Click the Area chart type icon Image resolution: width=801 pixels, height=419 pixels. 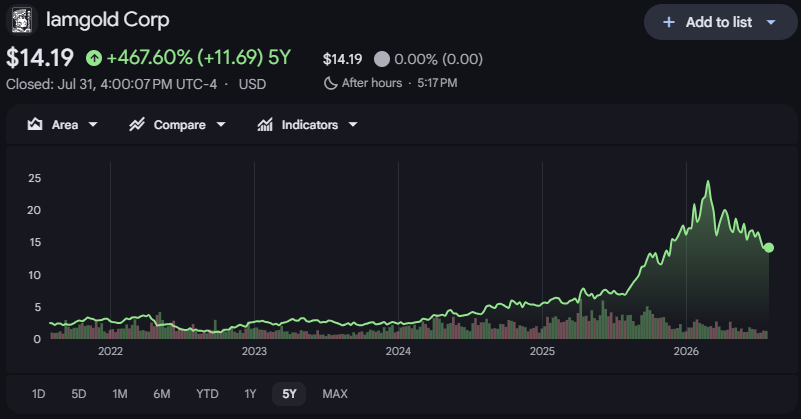coord(35,124)
